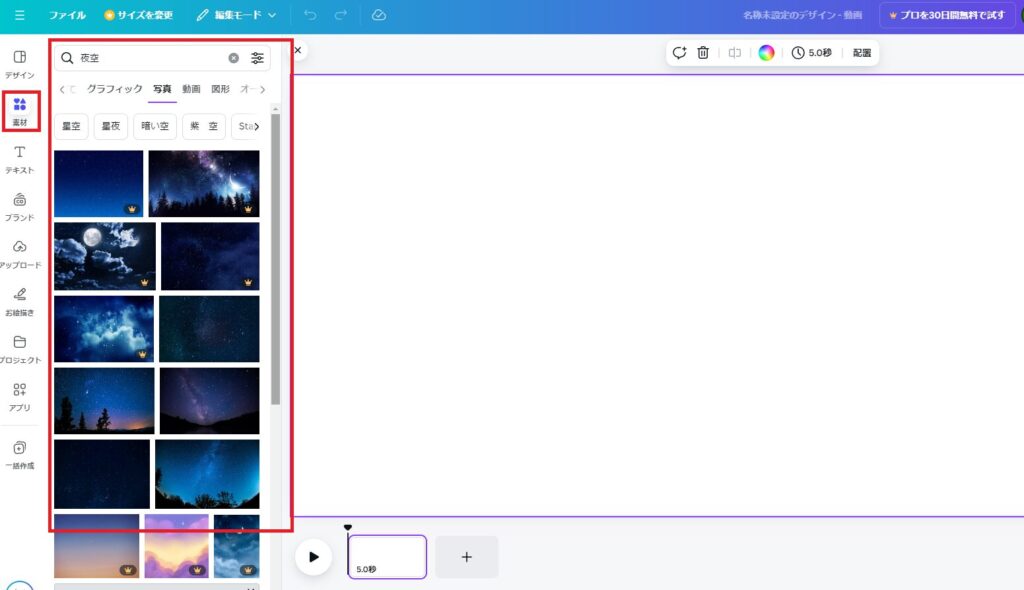This screenshot has height=590, width=1024.
Task: Delete the selected page with trash icon
Action: tap(703, 53)
